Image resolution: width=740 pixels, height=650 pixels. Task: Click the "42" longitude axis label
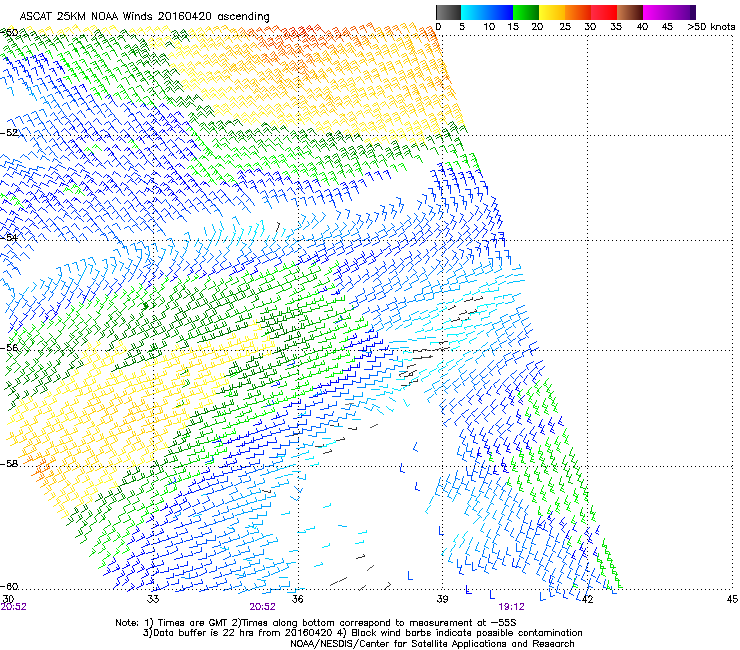pyautogui.click(x=587, y=599)
